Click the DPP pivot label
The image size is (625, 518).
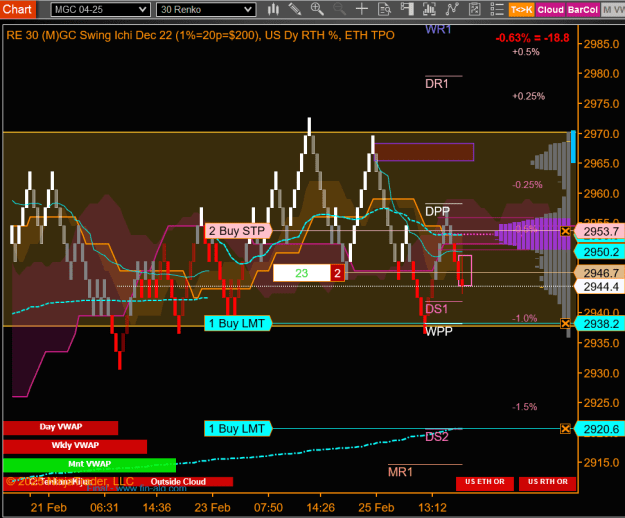click(437, 211)
